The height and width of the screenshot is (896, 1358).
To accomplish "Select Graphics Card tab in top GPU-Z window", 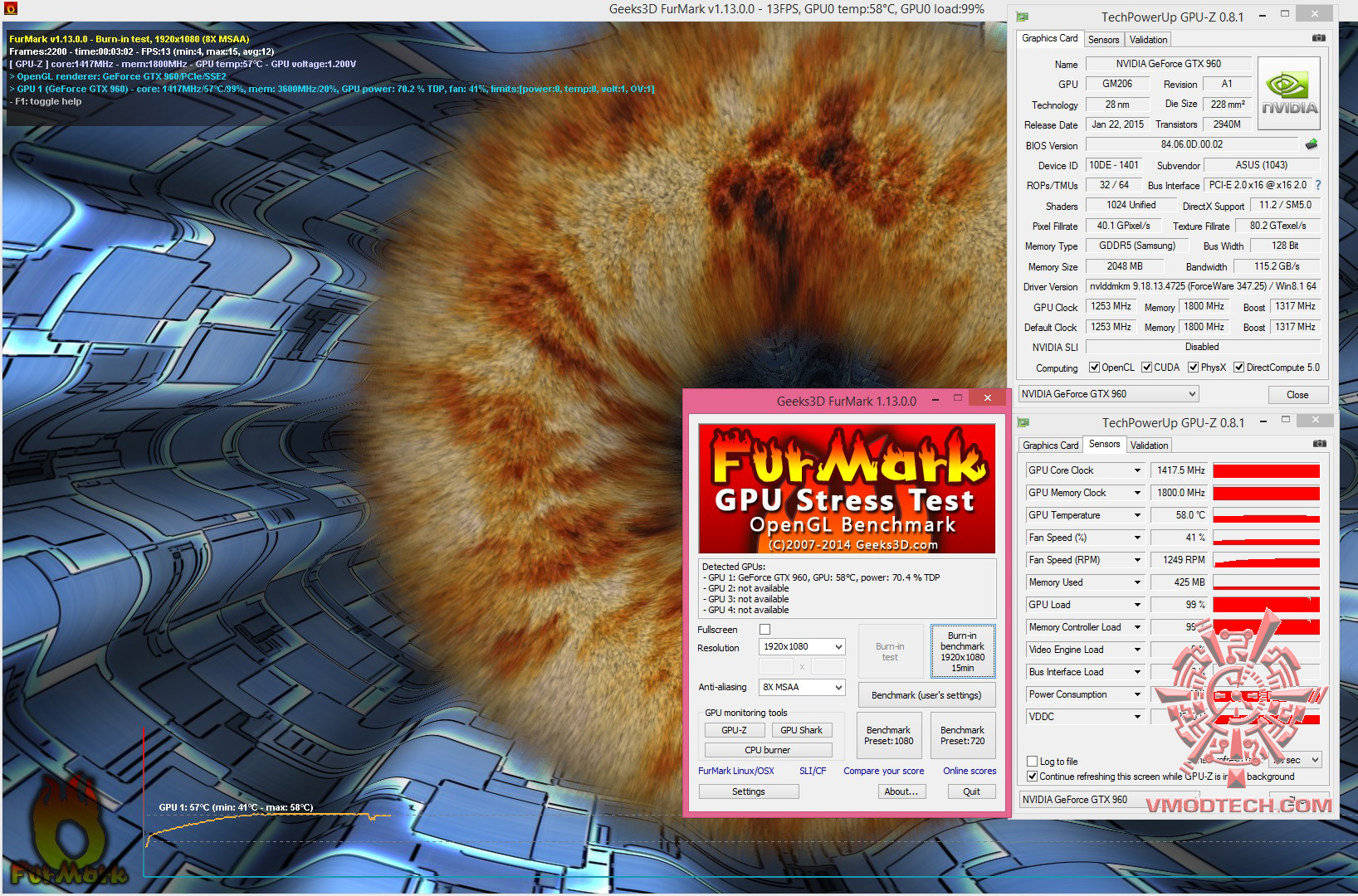I will [1050, 38].
